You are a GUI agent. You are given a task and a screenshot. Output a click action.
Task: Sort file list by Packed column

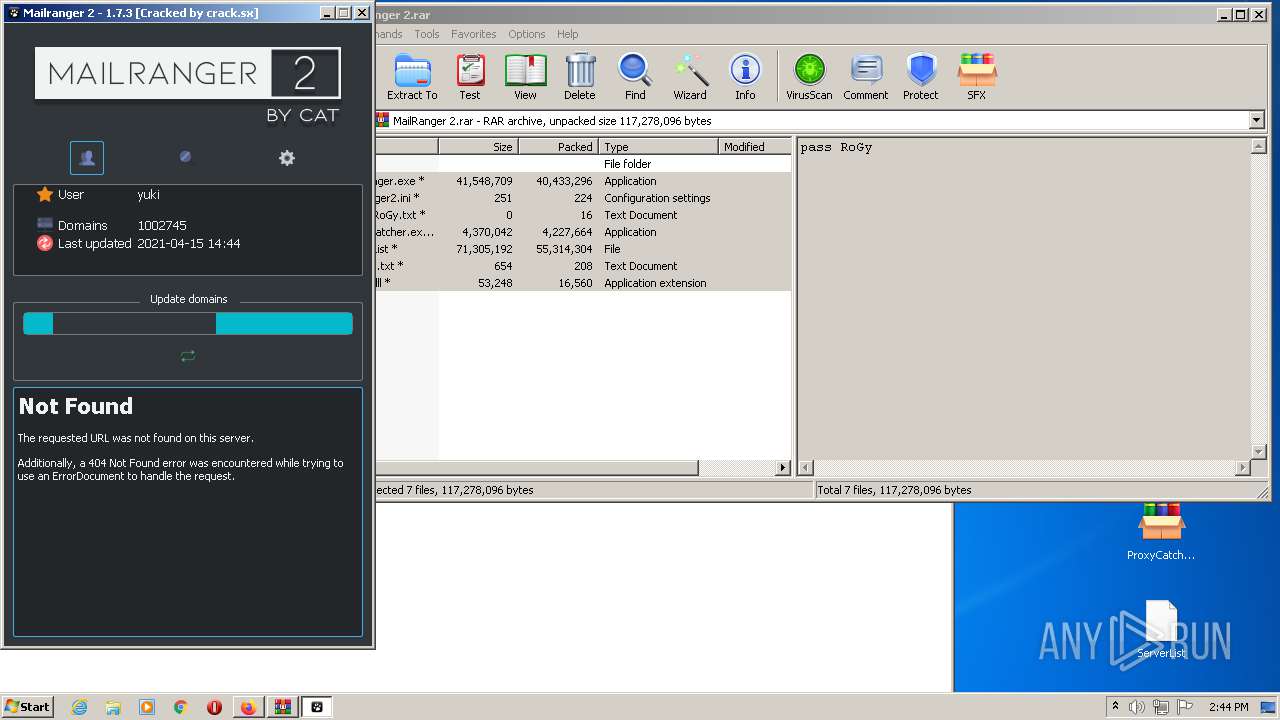click(558, 146)
